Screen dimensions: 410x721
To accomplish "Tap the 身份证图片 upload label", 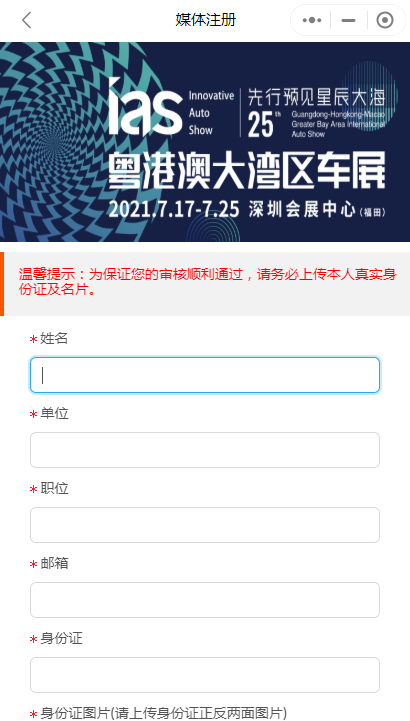I will tap(163, 713).
